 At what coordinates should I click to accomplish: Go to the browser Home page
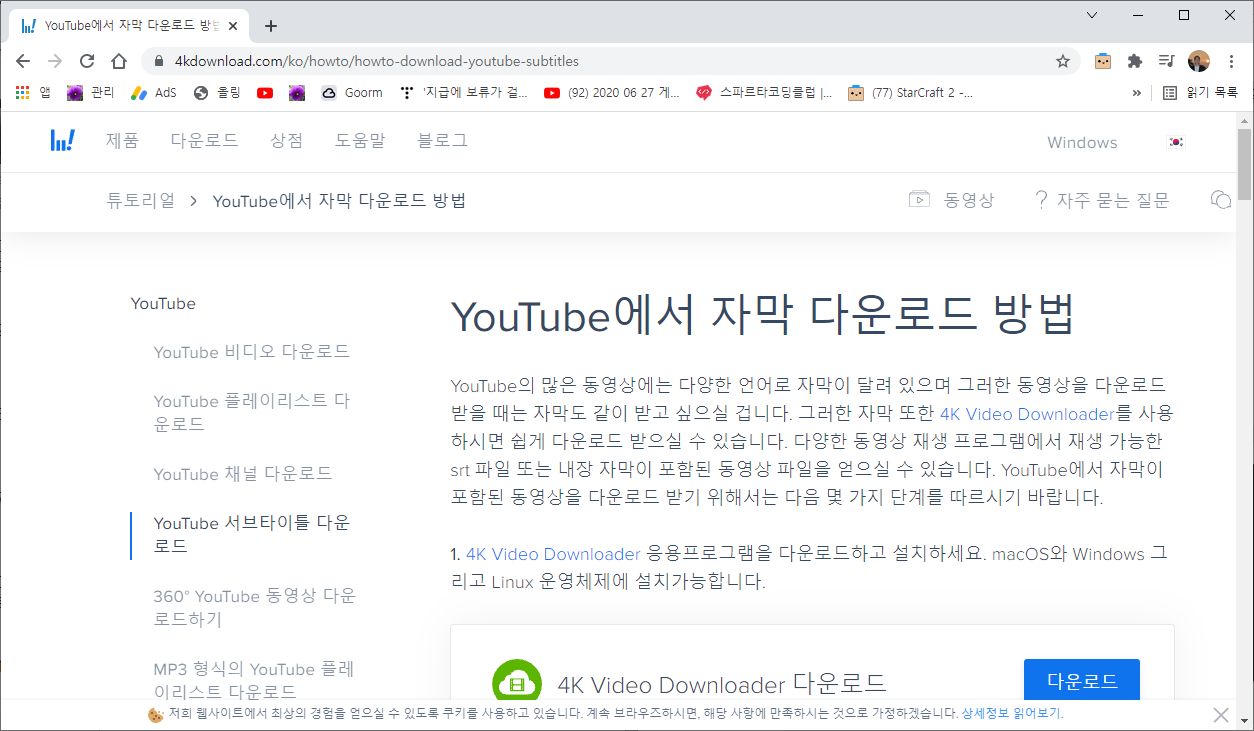pos(119,61)
